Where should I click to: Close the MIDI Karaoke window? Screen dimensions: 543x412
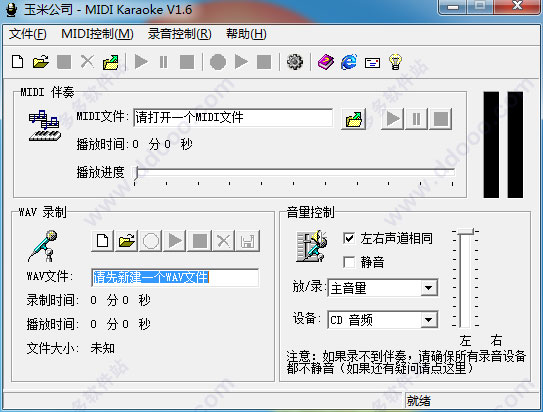click(x=517, y=6)
